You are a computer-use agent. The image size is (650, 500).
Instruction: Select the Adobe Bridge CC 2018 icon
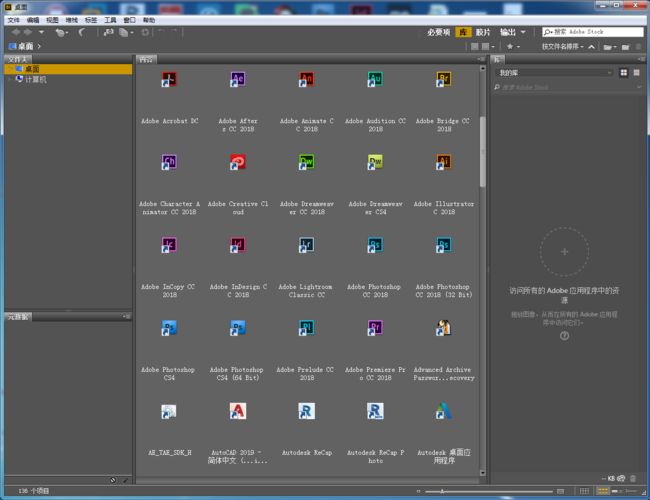[x=444, y=79]
